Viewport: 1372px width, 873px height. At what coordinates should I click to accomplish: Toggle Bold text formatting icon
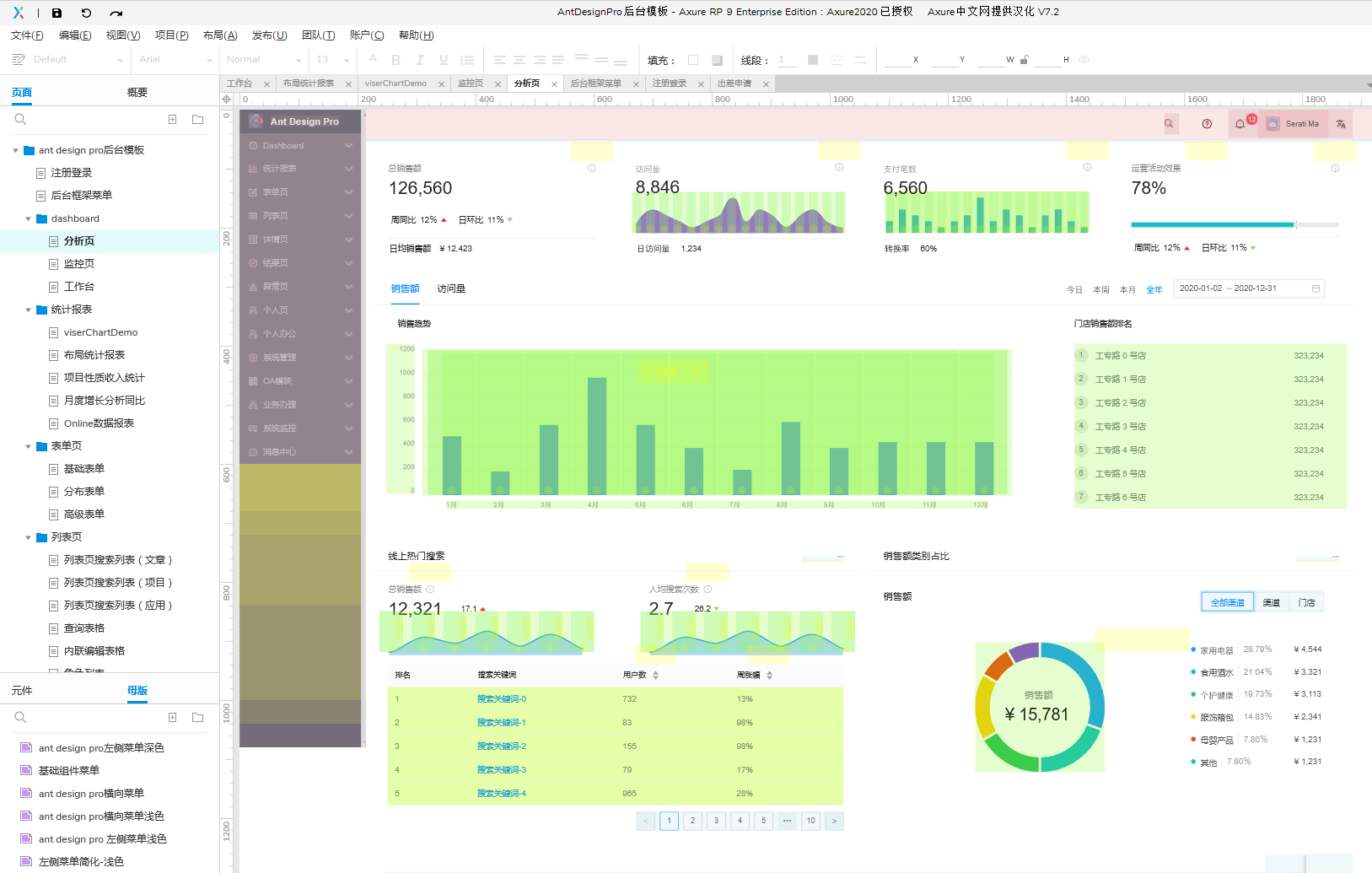click(395, 60)
